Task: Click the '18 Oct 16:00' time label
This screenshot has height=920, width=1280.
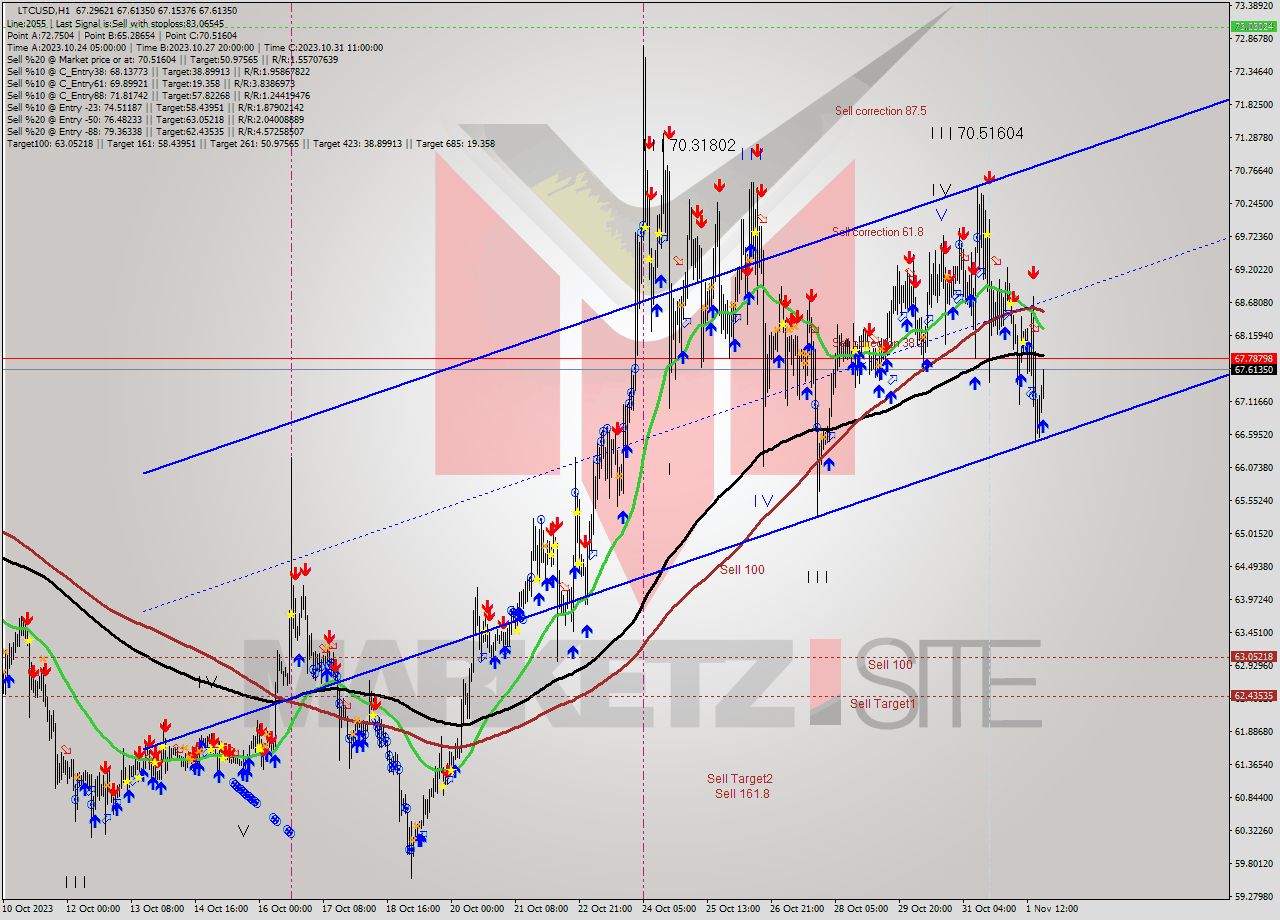Action: tap(412, 909)
